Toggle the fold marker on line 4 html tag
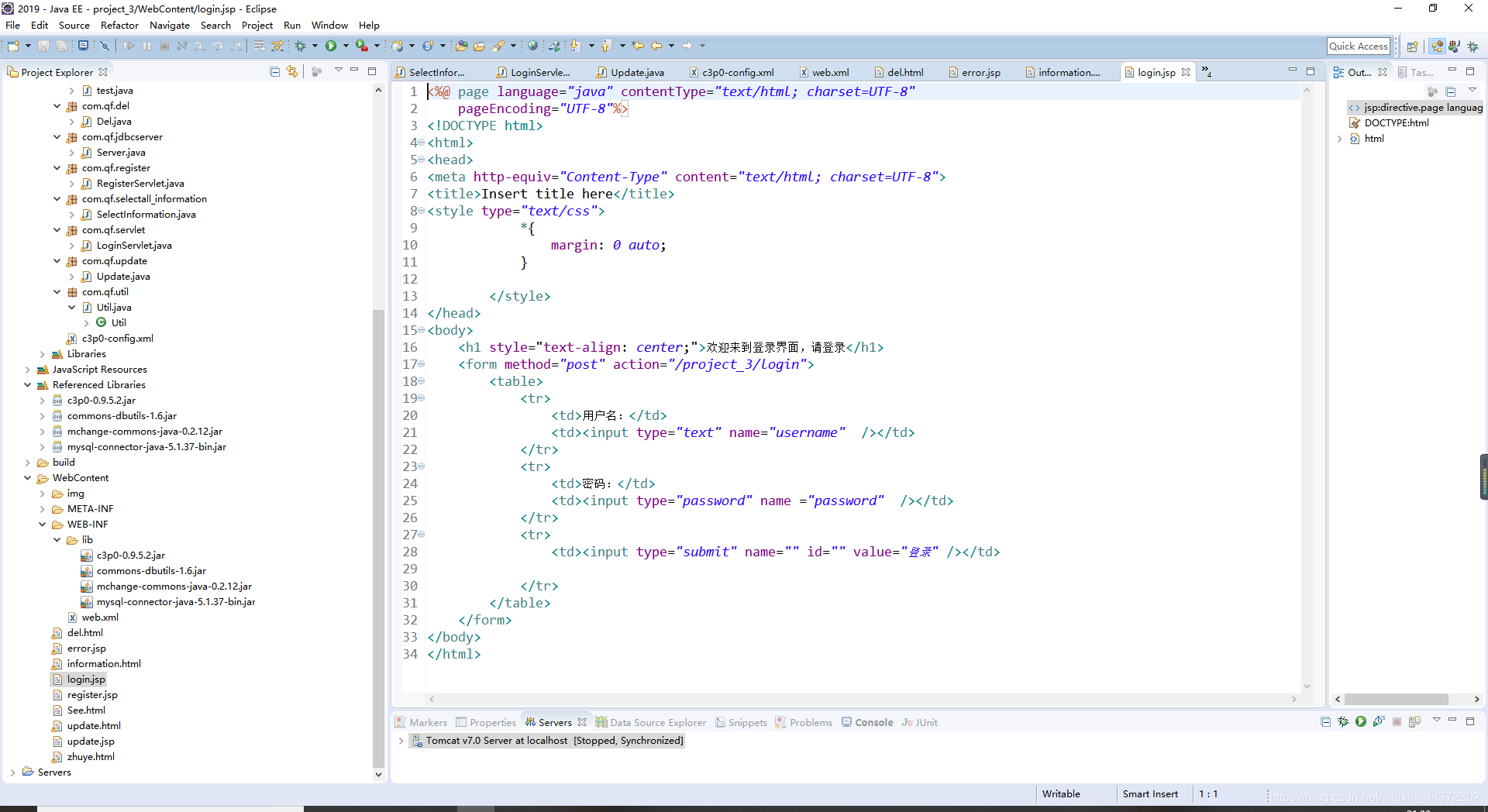 click(x=421, y=143)
